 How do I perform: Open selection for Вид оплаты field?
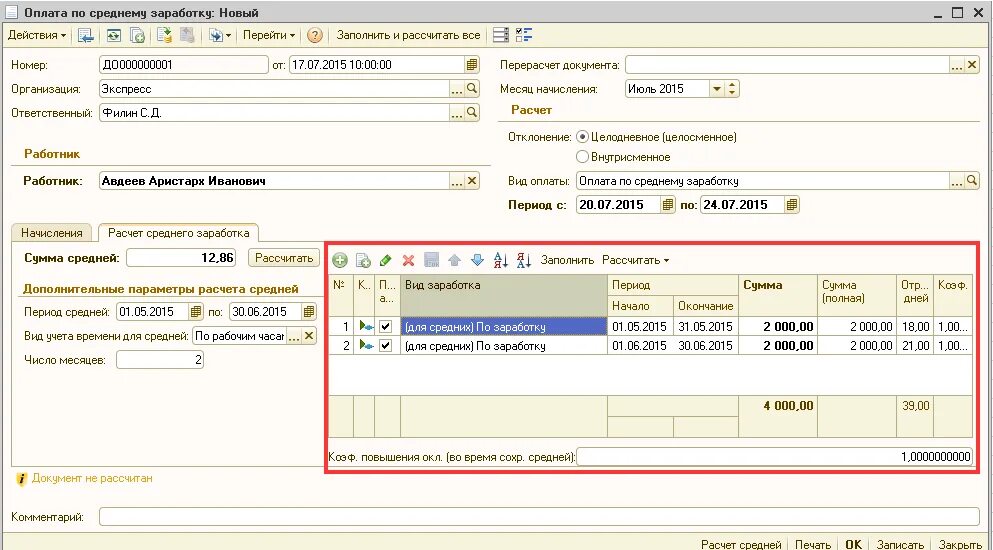tap(957, 181)
